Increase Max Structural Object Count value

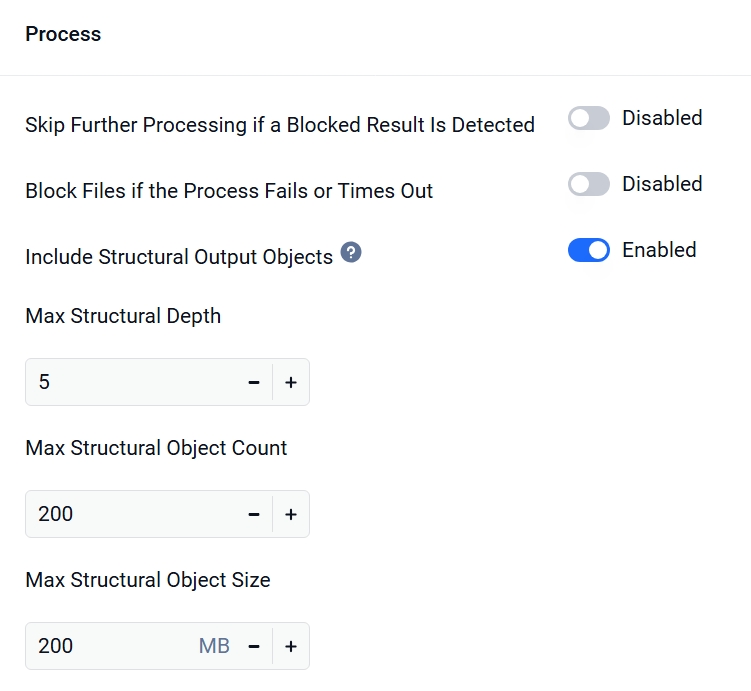pos(291,514)
